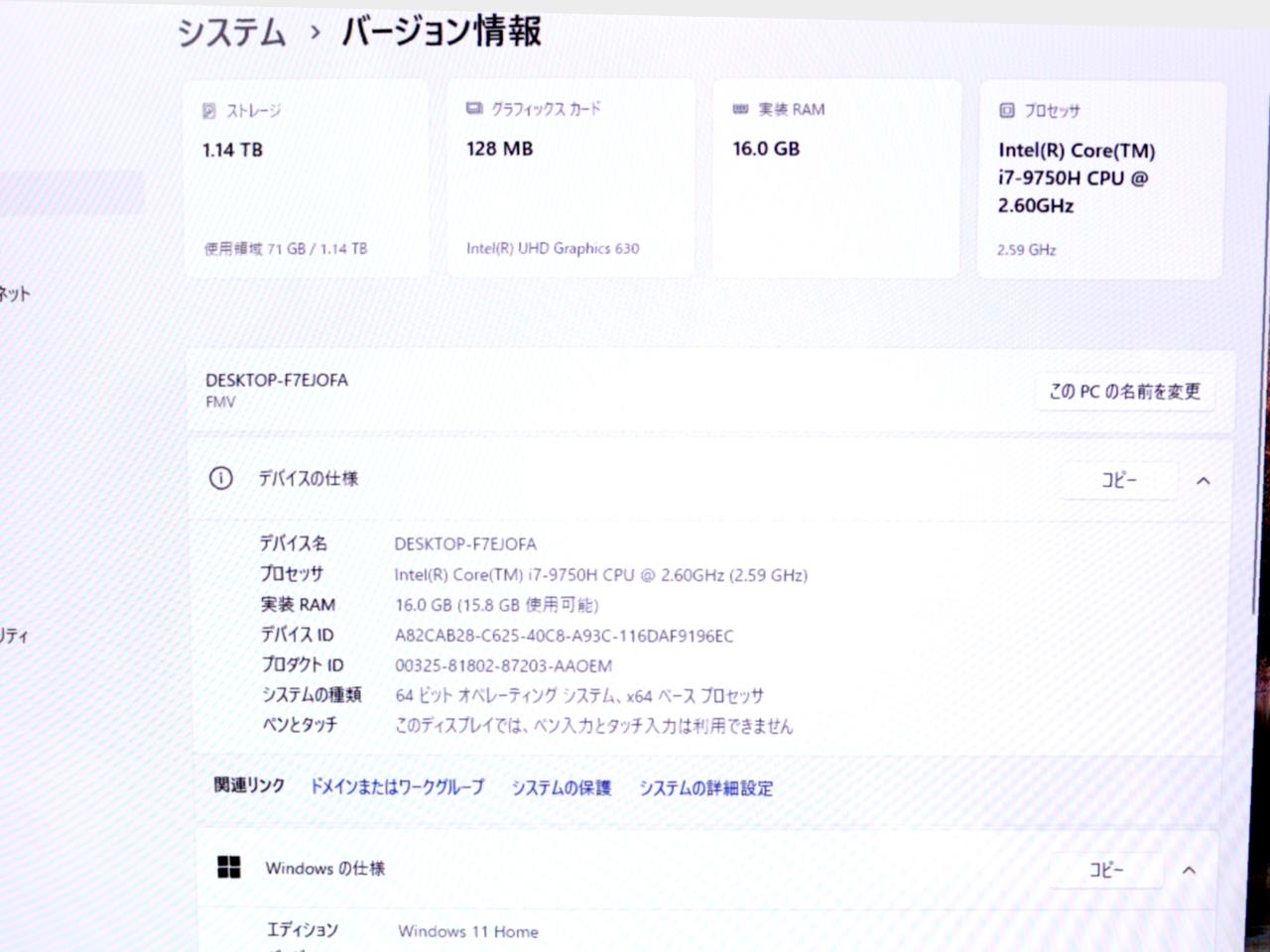
Task: Select the 16.0 GB RAM tile
Action: [835, 180]
